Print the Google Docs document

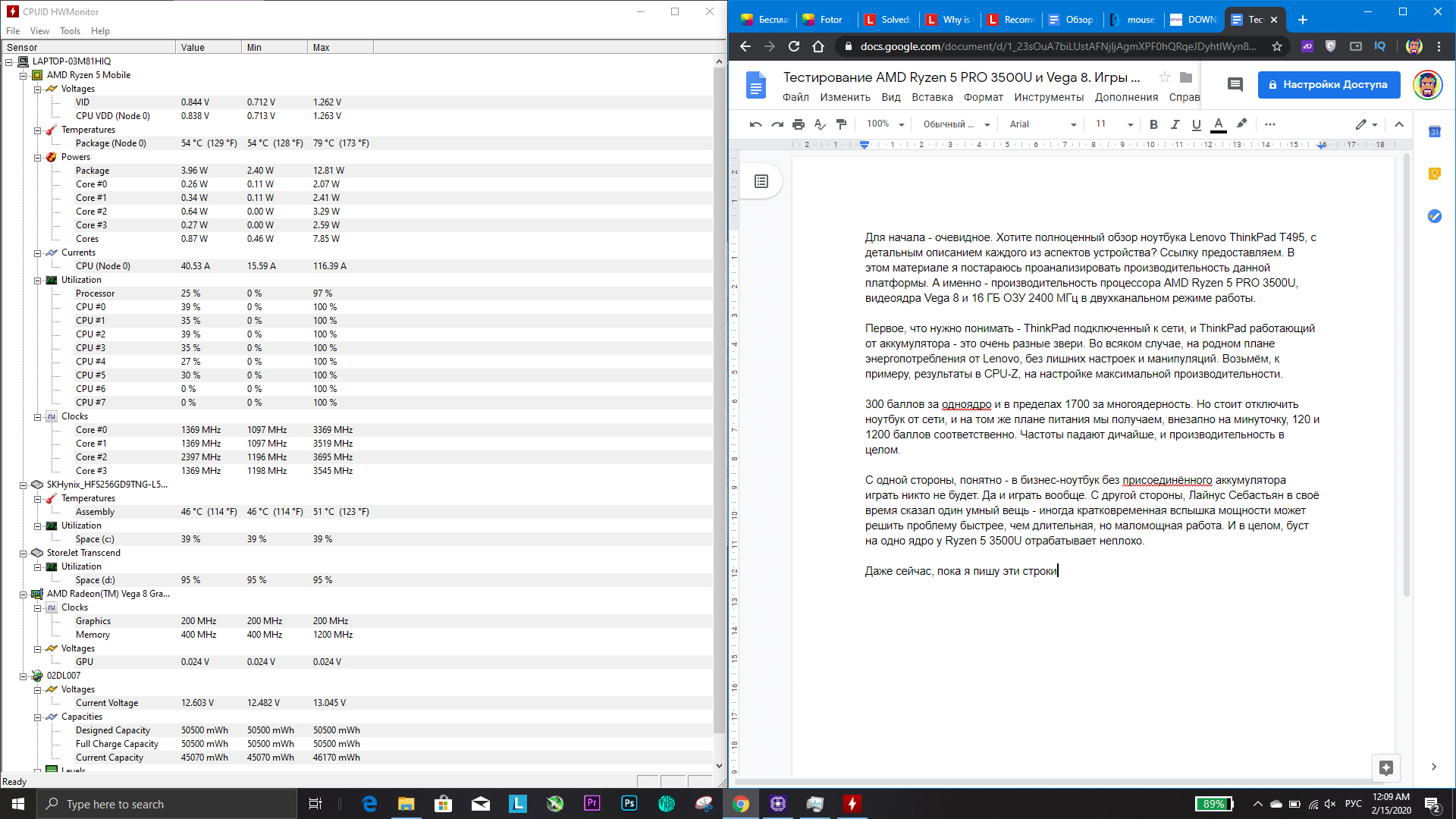(799, 124)
